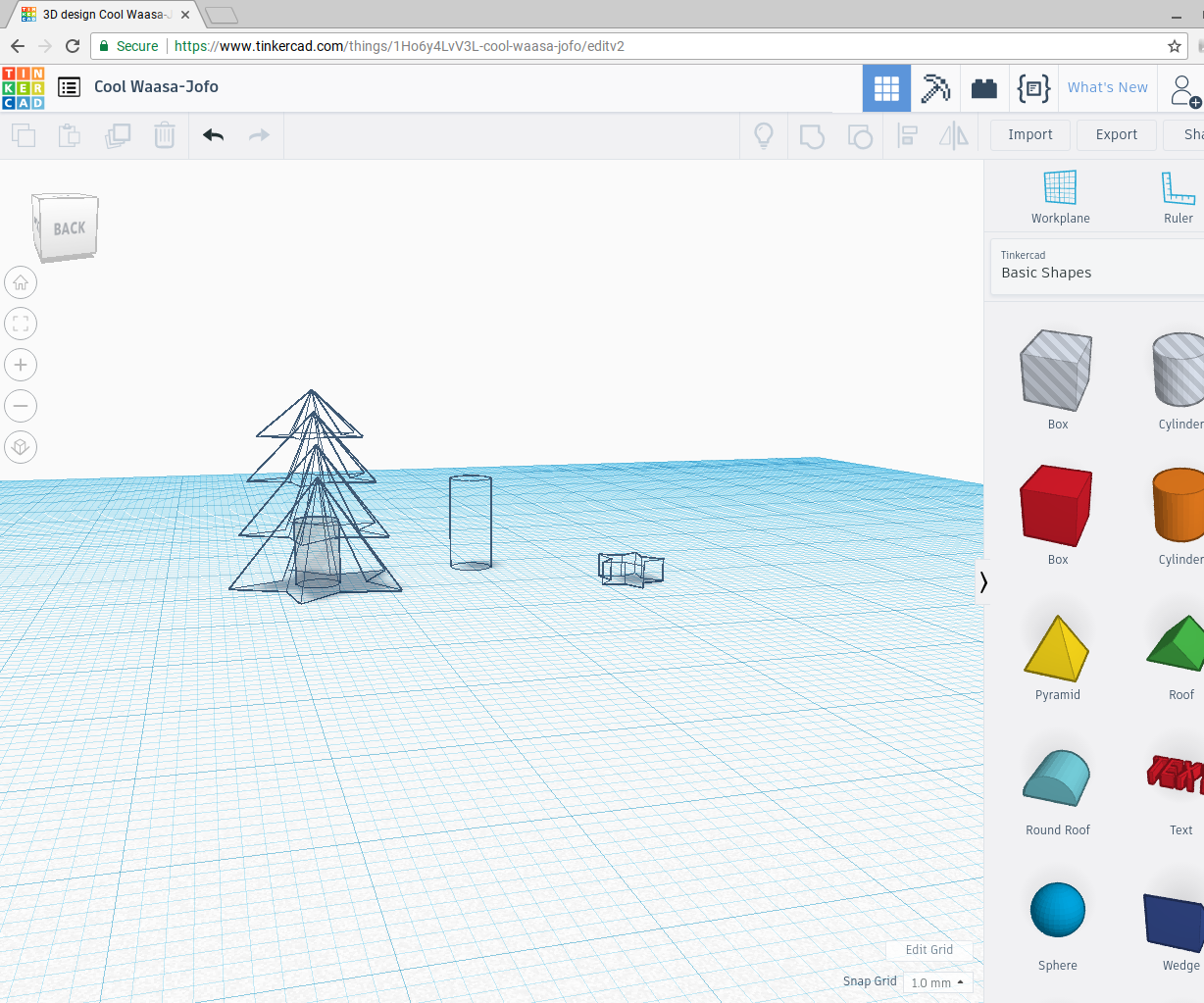Screen dimensions: 1204x1003
Task: Click the Align tool icon
Action: coord(908,135)
